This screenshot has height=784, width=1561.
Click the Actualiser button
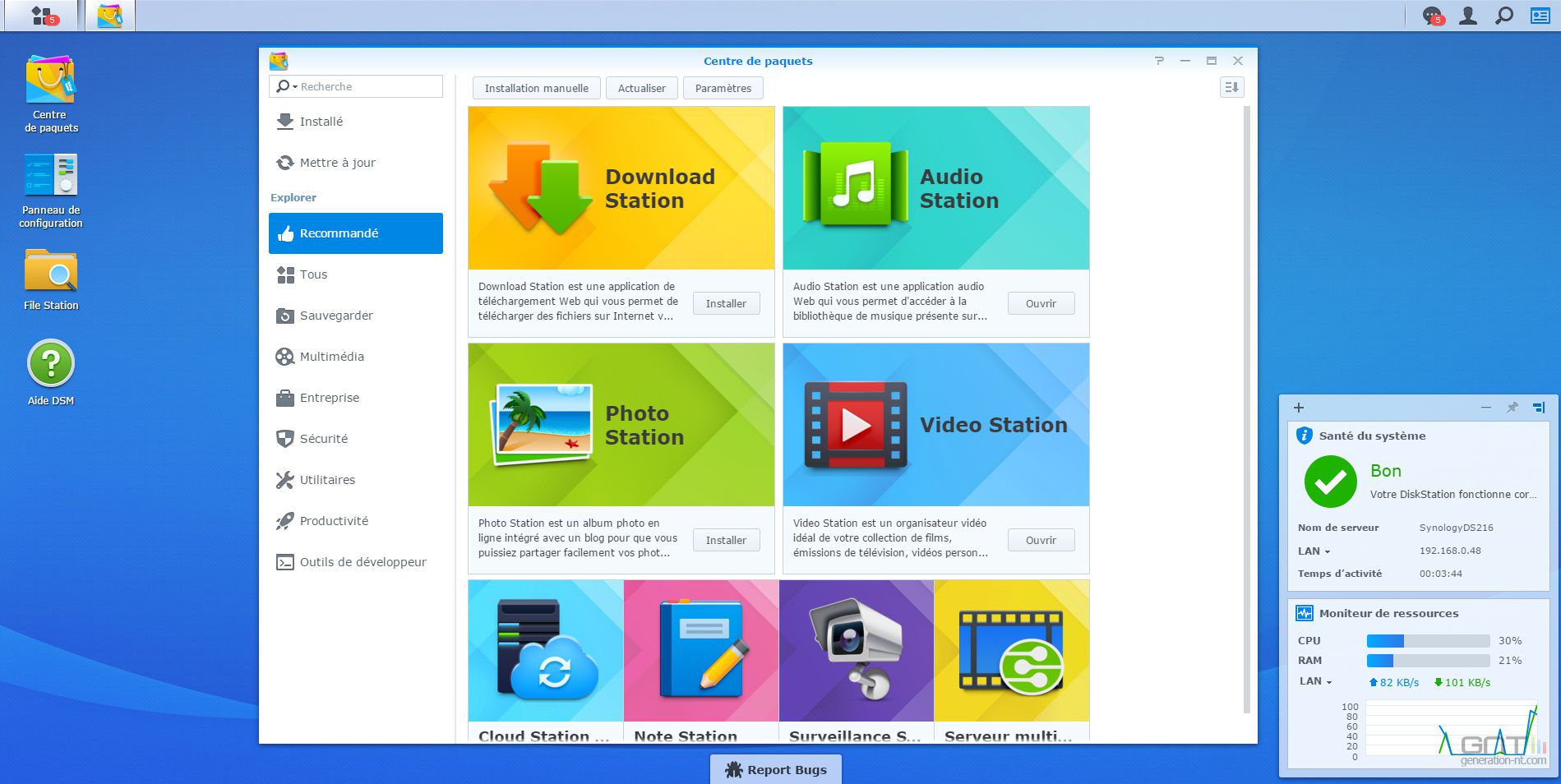642,88
